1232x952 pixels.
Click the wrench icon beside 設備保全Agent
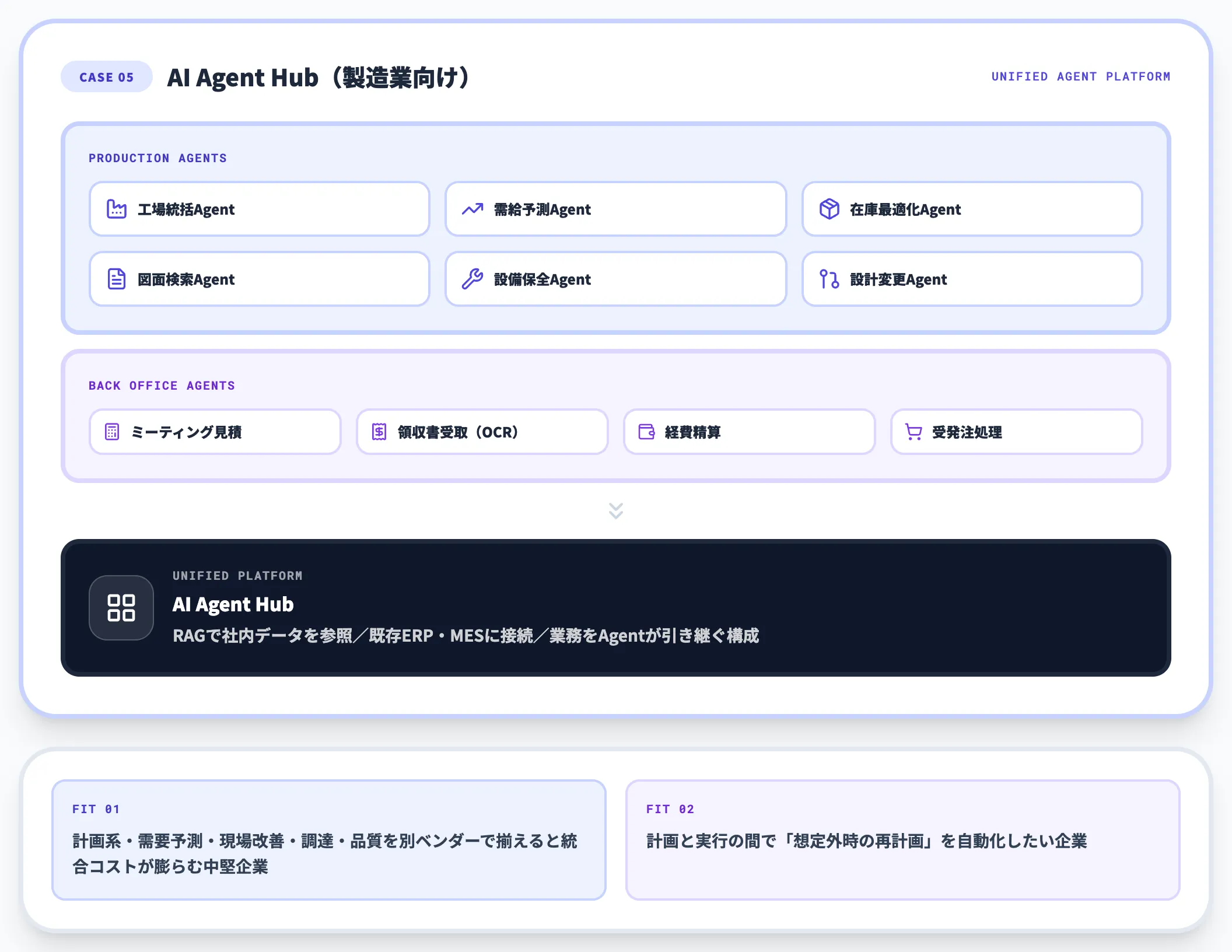(473, 279)
